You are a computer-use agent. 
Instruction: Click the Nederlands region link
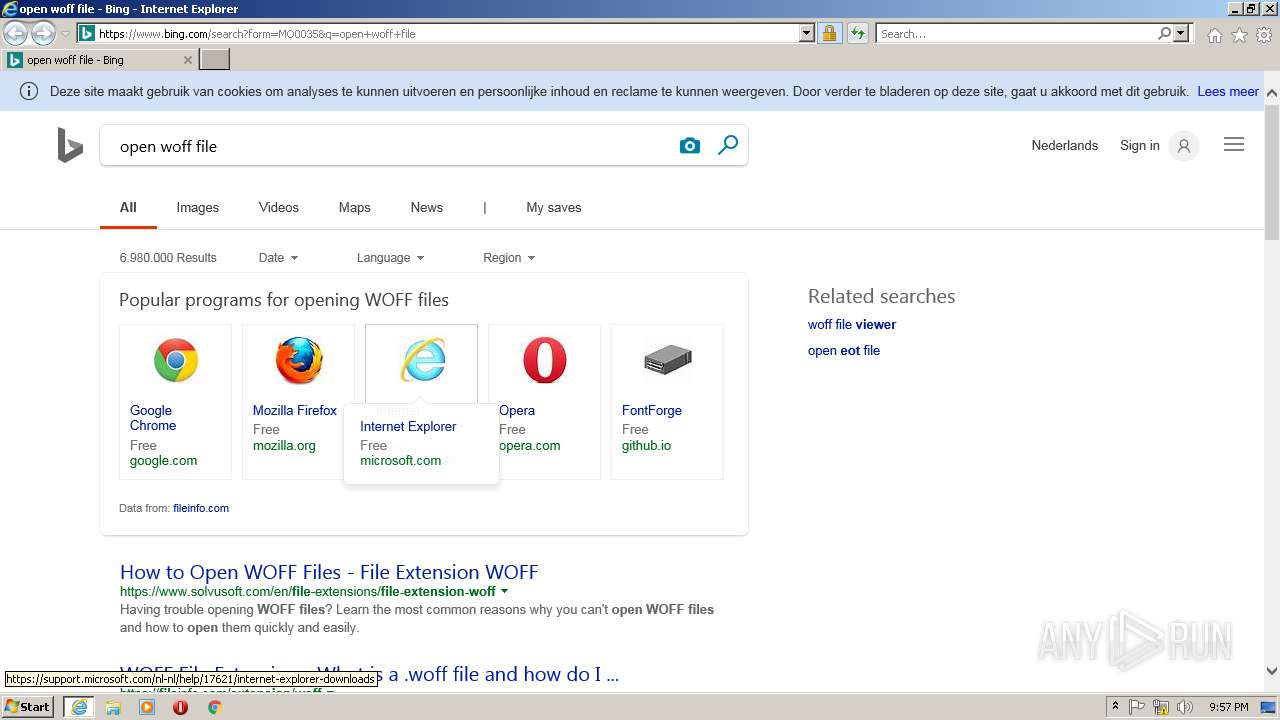pos(1065,146)
